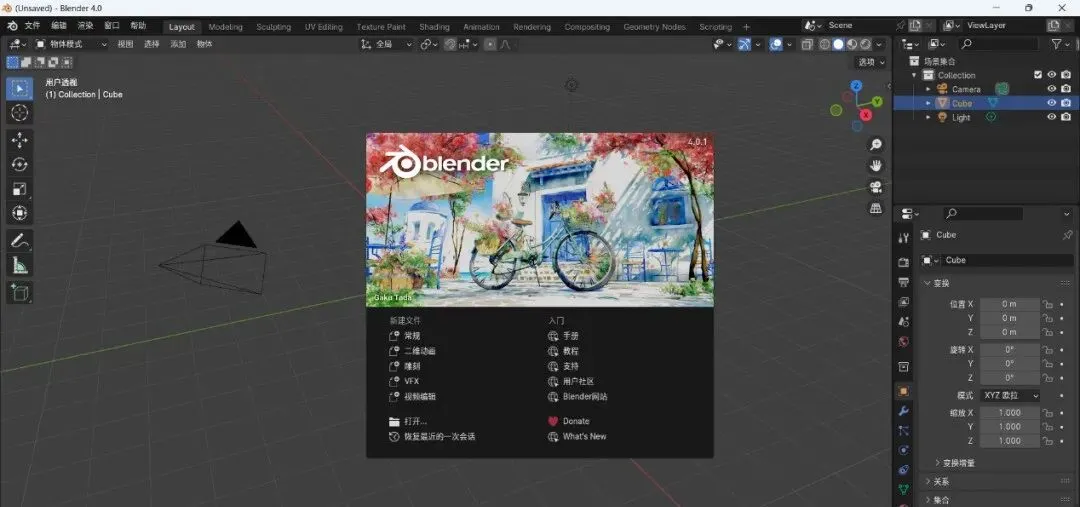Select the Rotate tool

19,164
